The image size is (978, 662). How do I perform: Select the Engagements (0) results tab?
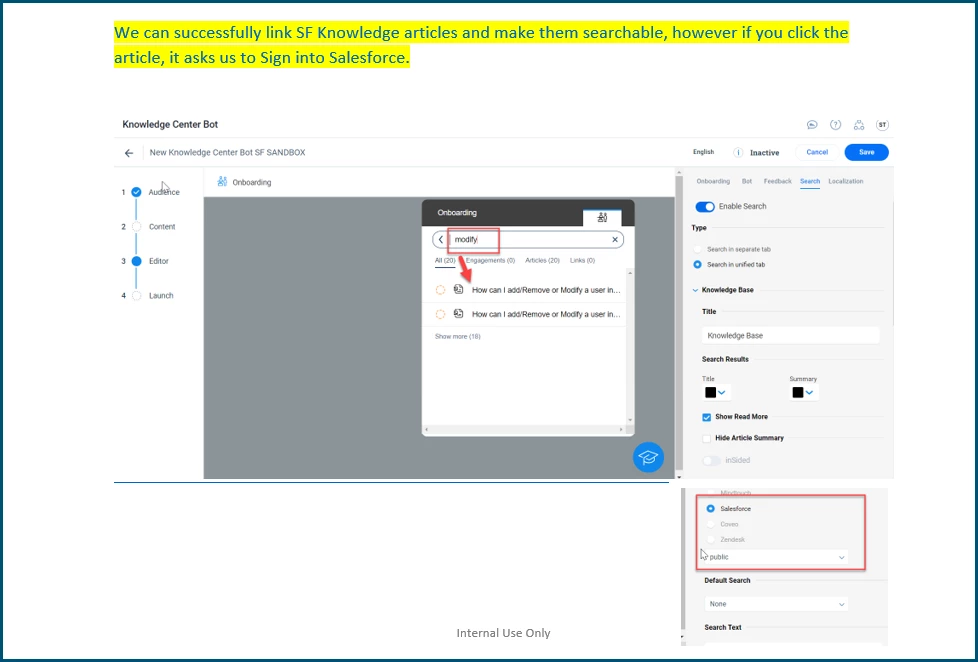click(490, 260)
